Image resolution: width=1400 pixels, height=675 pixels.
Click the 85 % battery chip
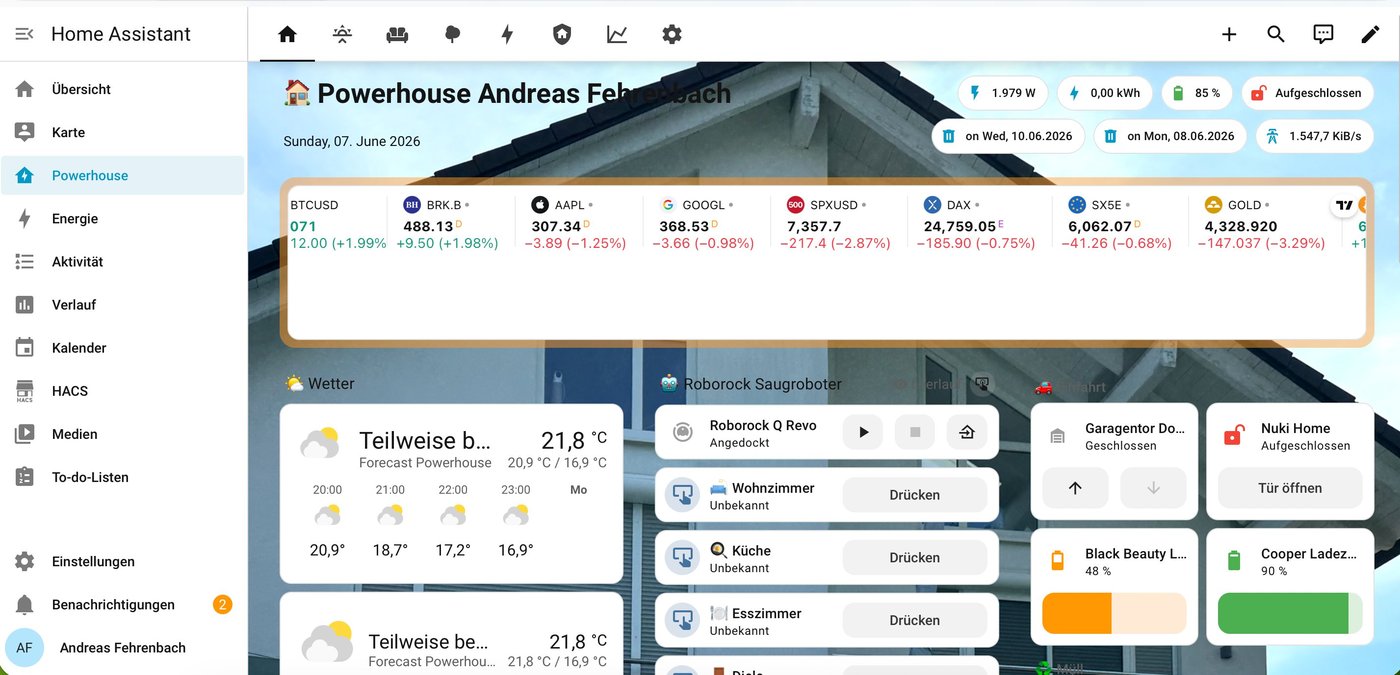(1197, 93)
